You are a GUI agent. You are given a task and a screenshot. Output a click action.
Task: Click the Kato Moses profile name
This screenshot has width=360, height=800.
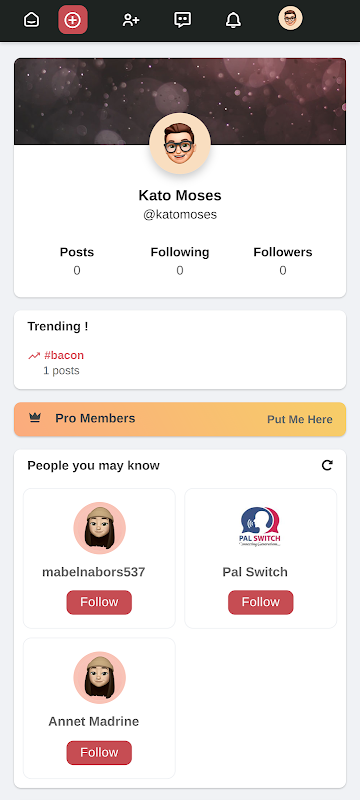pyautogui.click(x=180, y=195)
